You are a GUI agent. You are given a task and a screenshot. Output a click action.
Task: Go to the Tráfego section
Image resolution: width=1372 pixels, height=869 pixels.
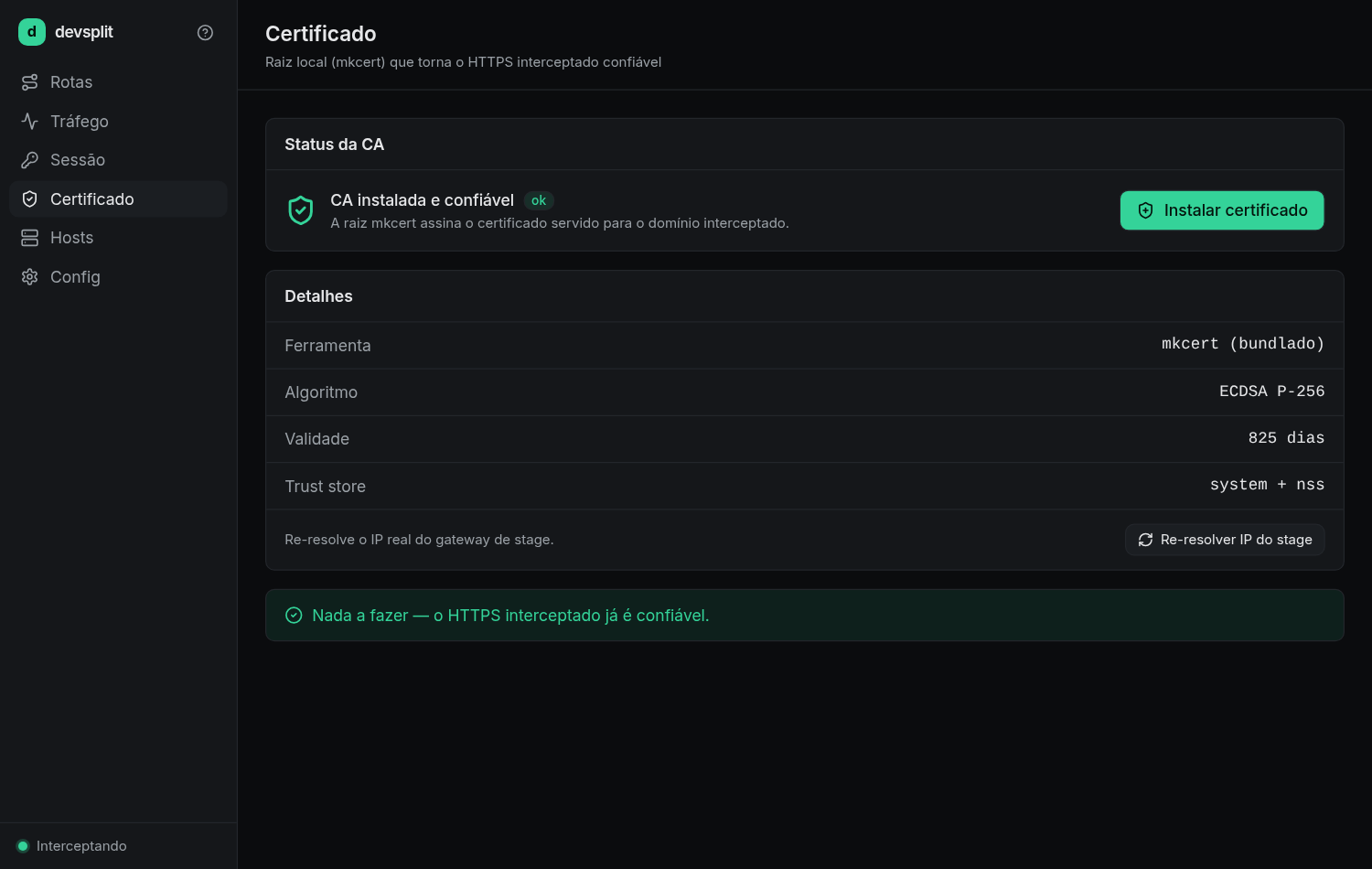(118, 121)
